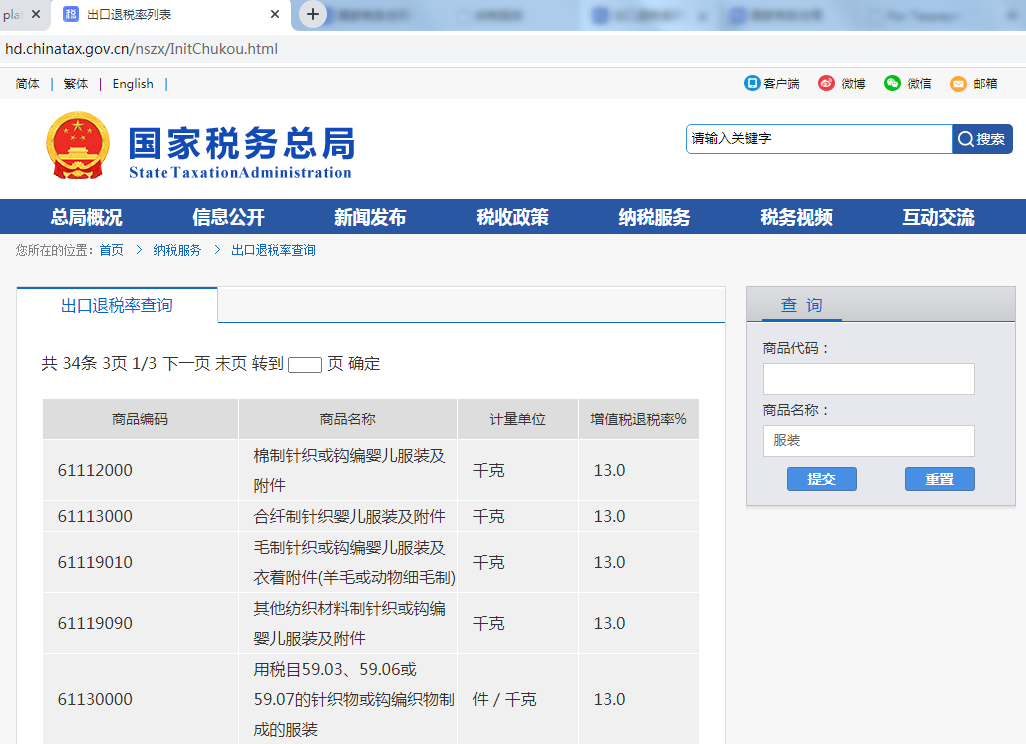Switch language to 繁体
This screenshot has width=1026, height=744.
[76, 84]
